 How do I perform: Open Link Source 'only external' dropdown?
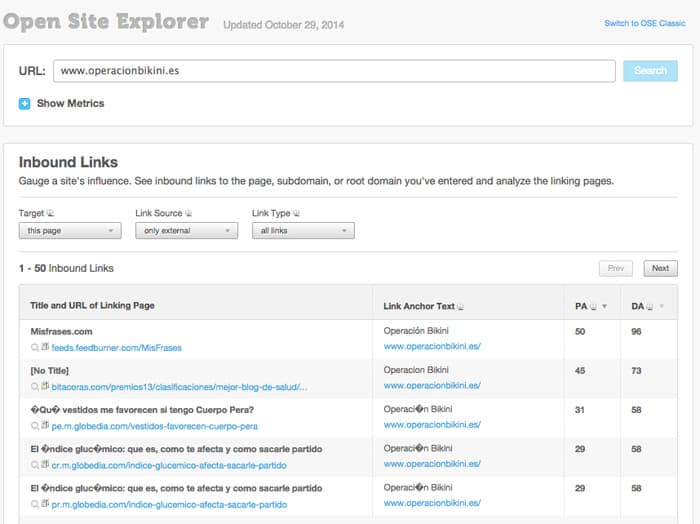187,231
